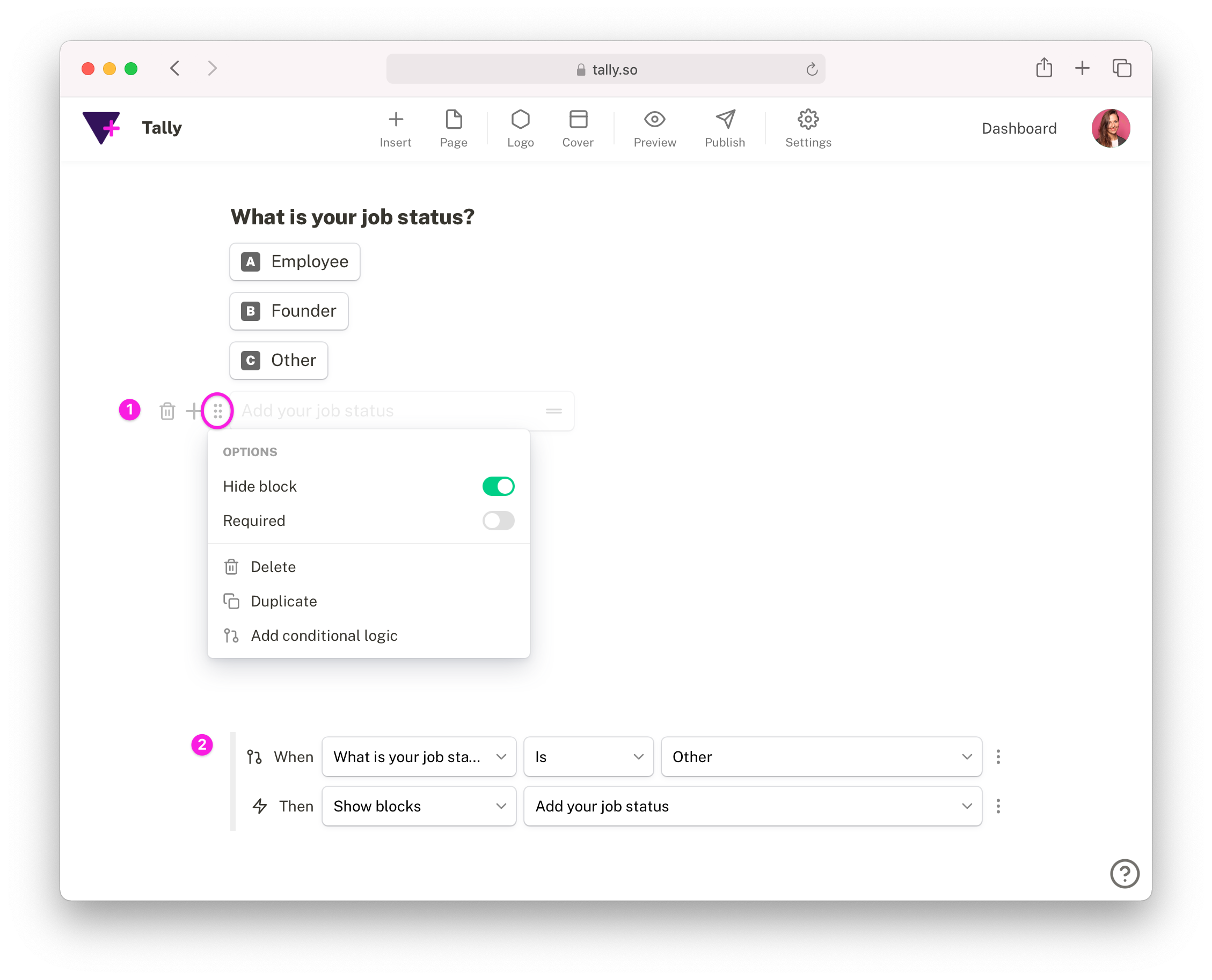
Task: Click the short-text lines icon in the input
Action: (x=554, y=411)
